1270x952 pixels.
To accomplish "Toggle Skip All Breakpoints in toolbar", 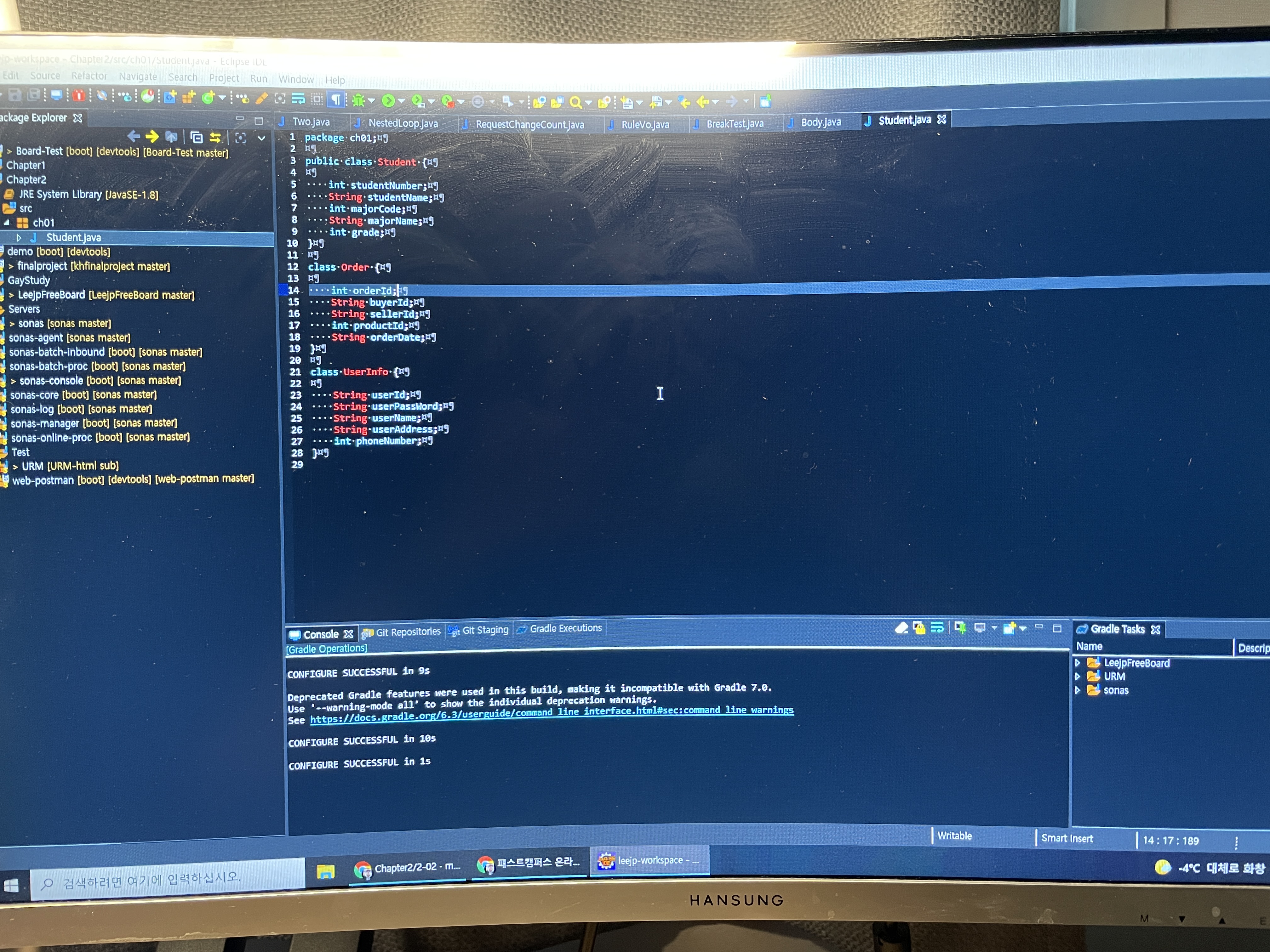I will 102,96.
